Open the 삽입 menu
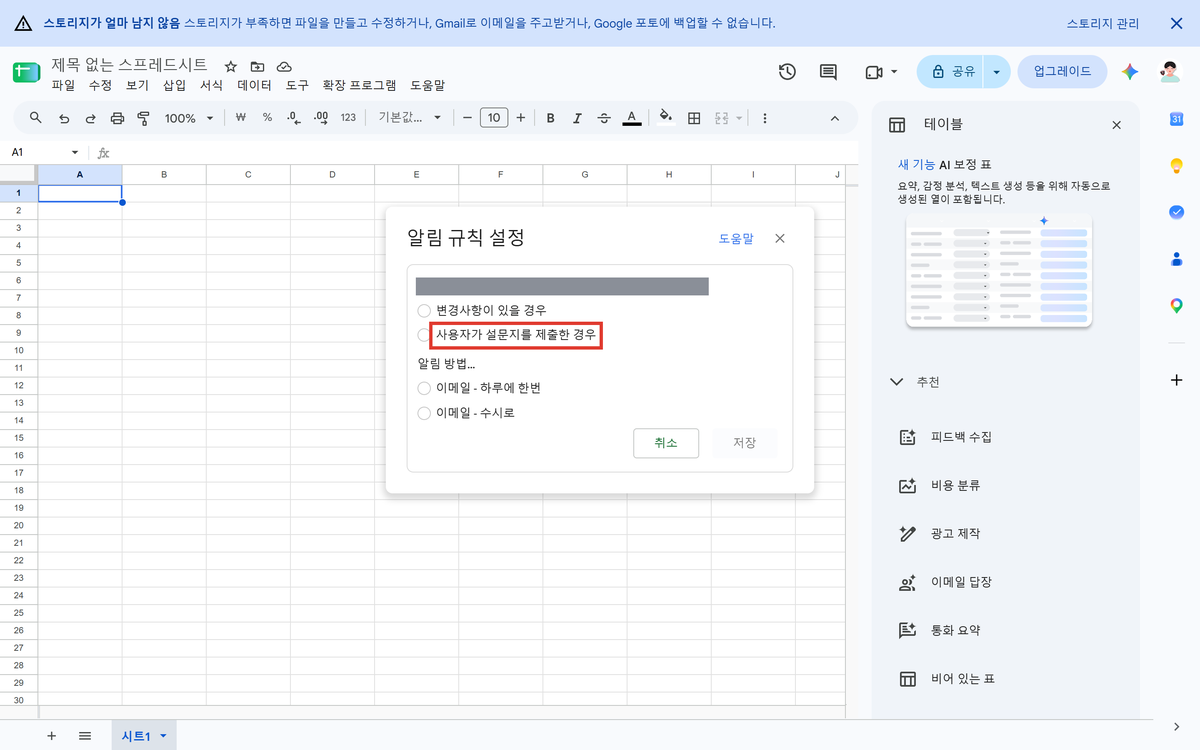1200x750 pixels. click(x=174, y=86)
